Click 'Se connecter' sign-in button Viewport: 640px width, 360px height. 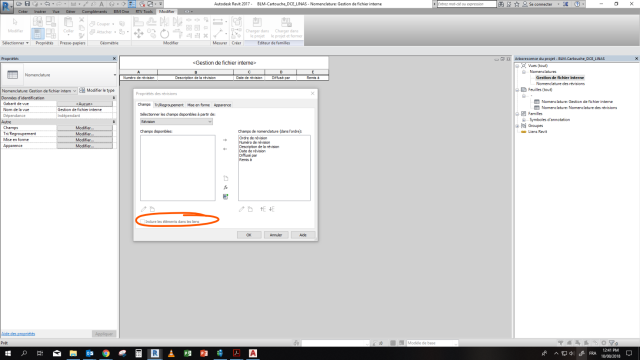point(538,4)
